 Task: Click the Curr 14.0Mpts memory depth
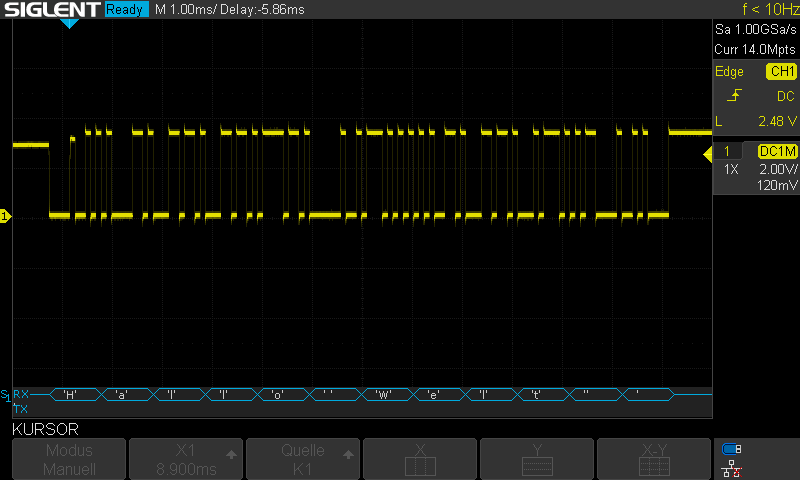pyautogui.click(x=755, y=49)
